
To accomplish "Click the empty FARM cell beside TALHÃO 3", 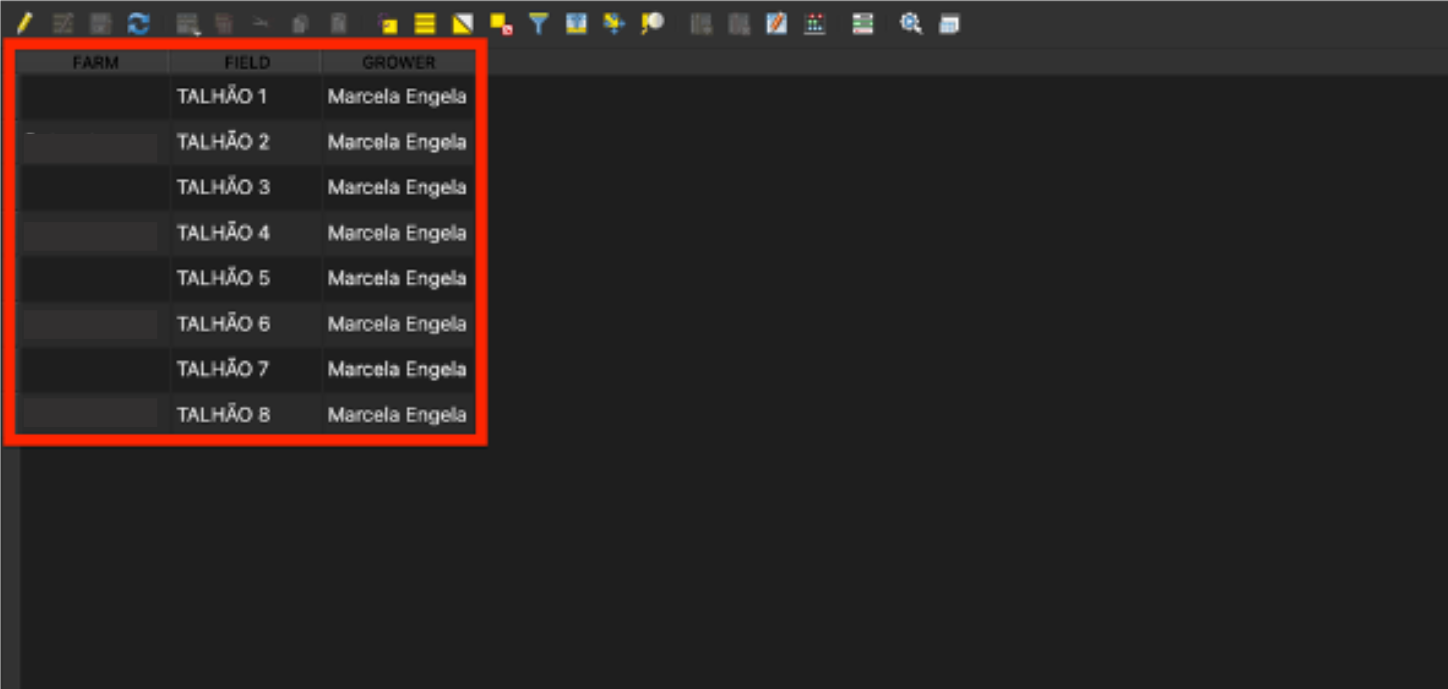I will click(x=93, y=188).
